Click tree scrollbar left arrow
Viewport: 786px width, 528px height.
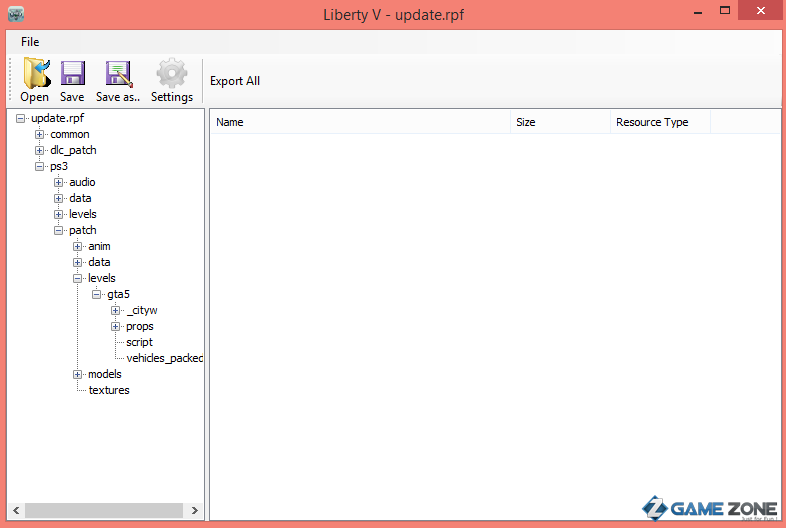[x=16, y=511]
